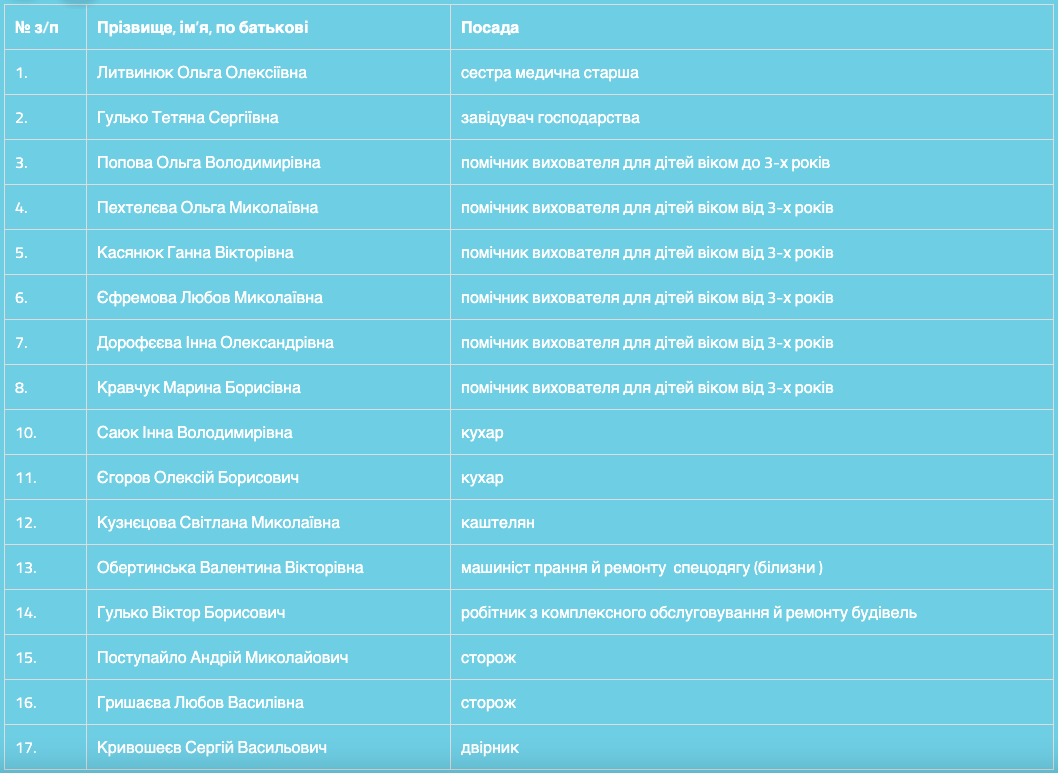Click the 'Прізвище, ім'я, по батькові' column header
The image size is (1058, 773).
click(x=202, y=27)
